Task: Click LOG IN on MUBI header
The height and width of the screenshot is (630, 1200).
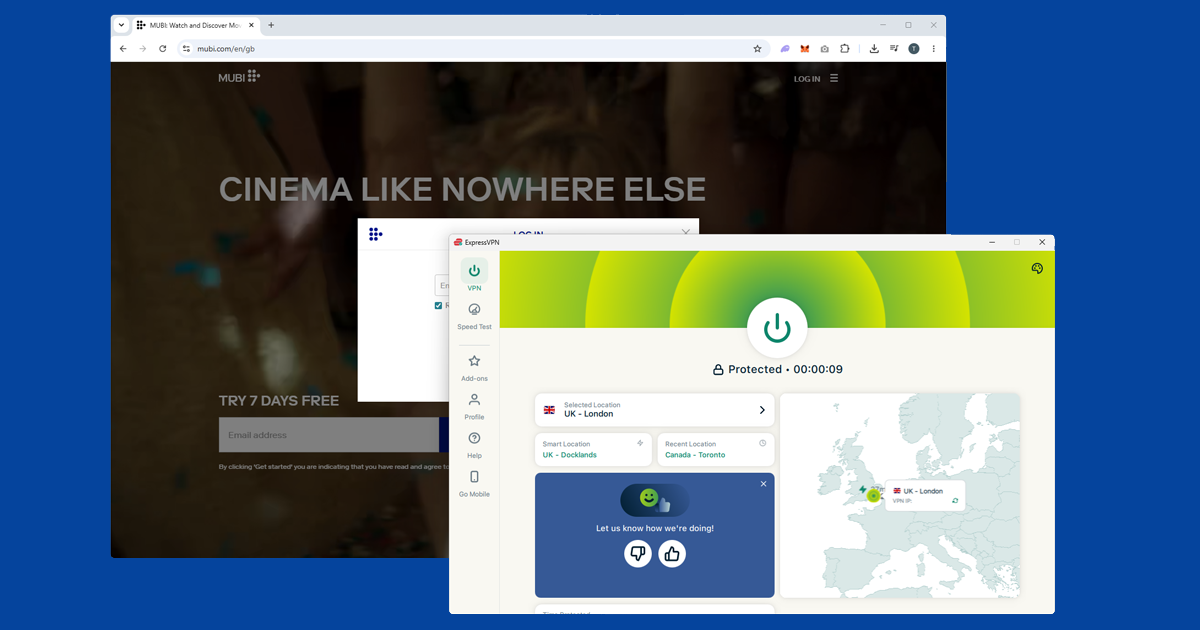Action: [x=807, y=79]
